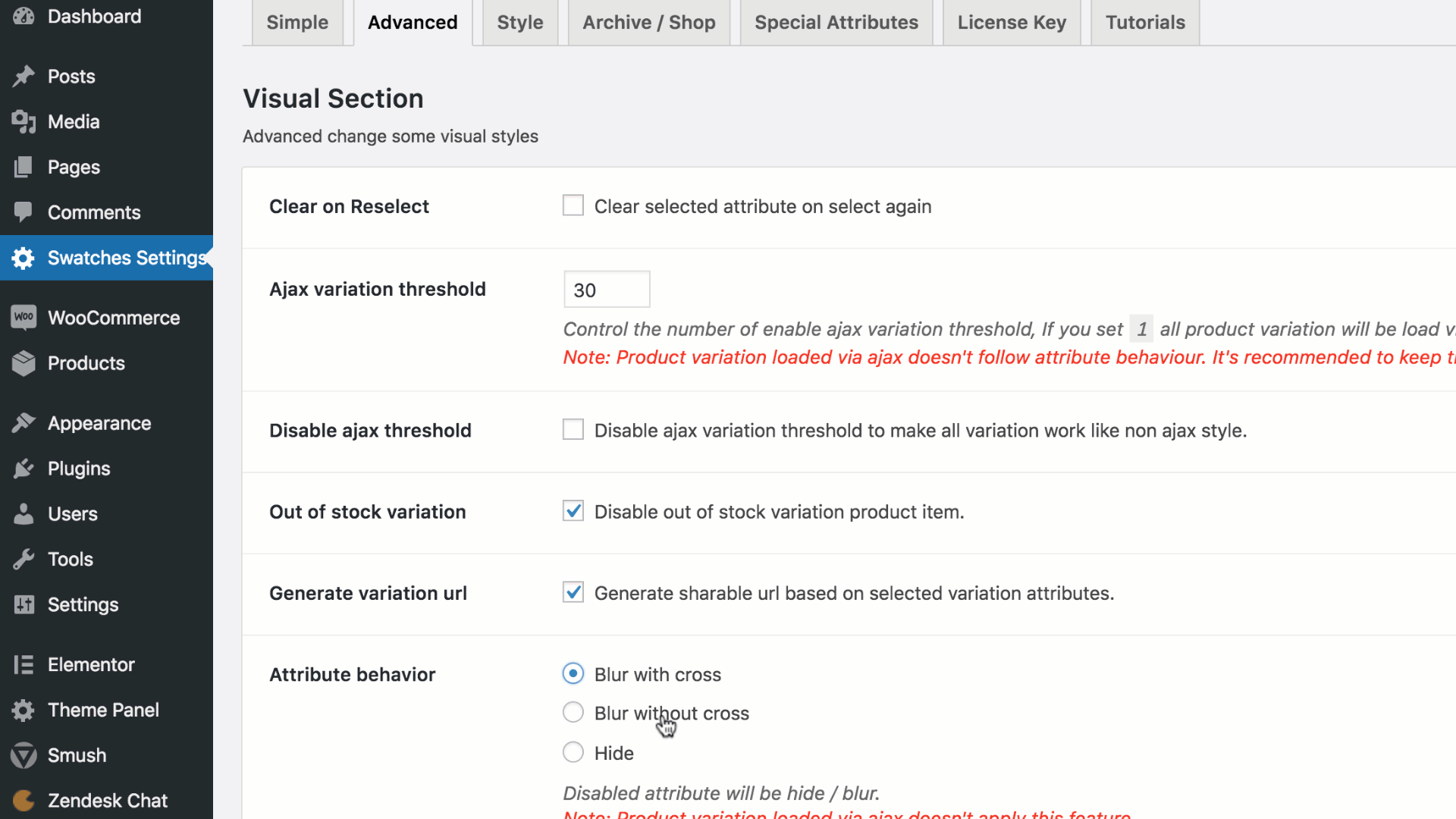
Task: Enable Clear on Reselect checkbox
Action: click(x=573, y=206)
